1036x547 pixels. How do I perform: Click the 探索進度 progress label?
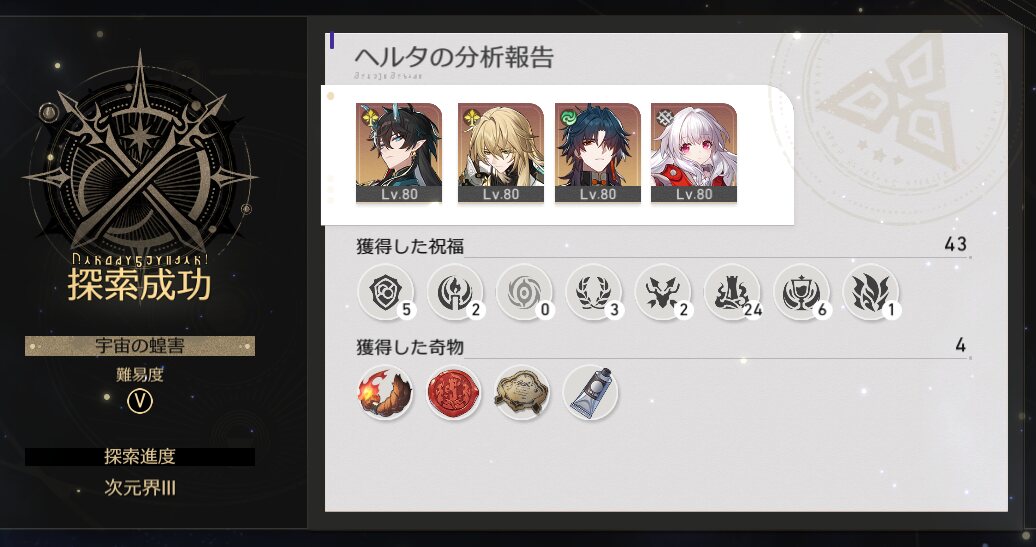point(140,456)
